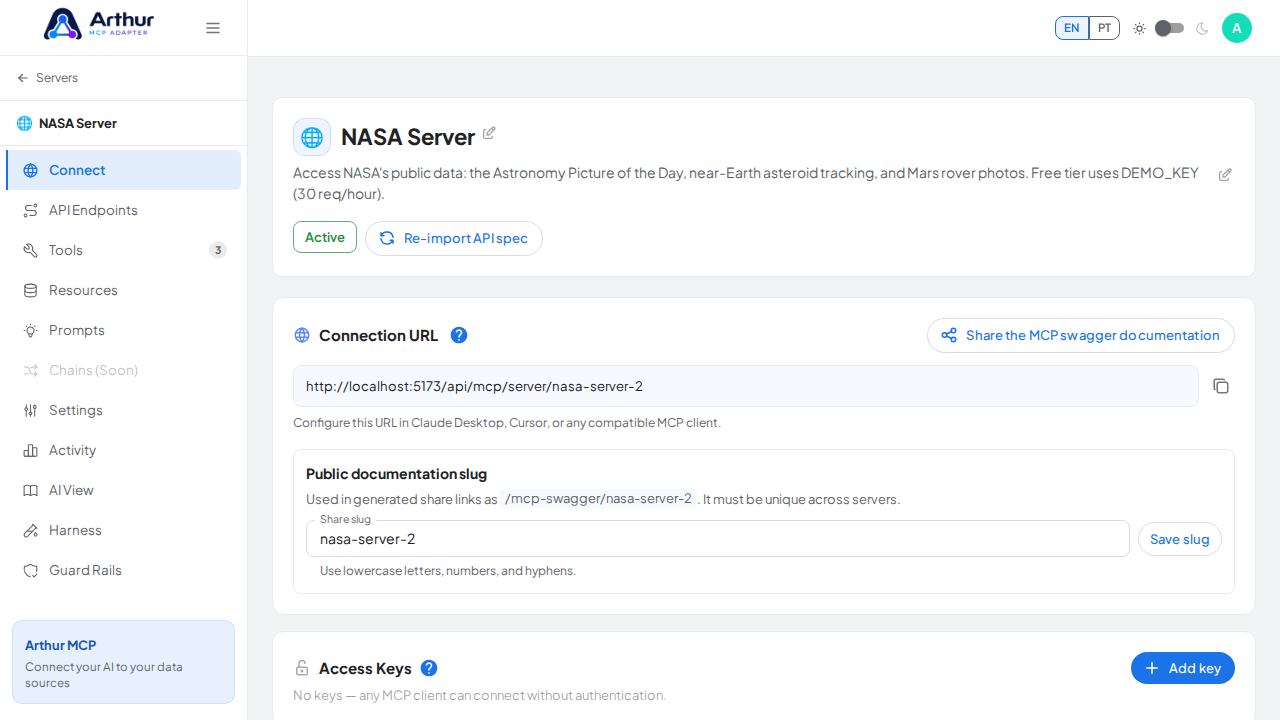
Task: Edit the NASA Server title with pencil icon
Action: (x=489, y=133)
